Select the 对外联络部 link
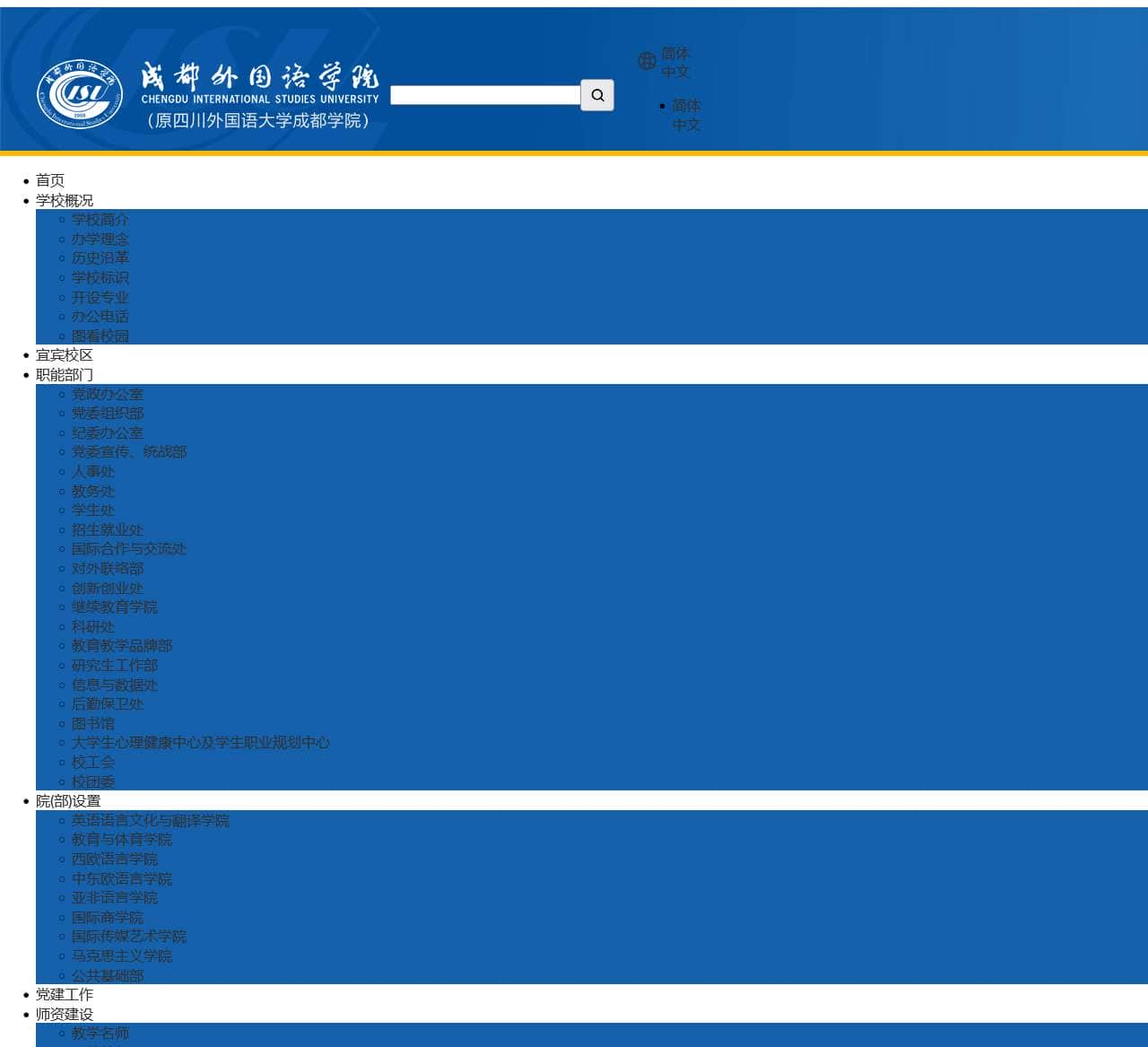The image size is (1148, 1047). [108, 569]
